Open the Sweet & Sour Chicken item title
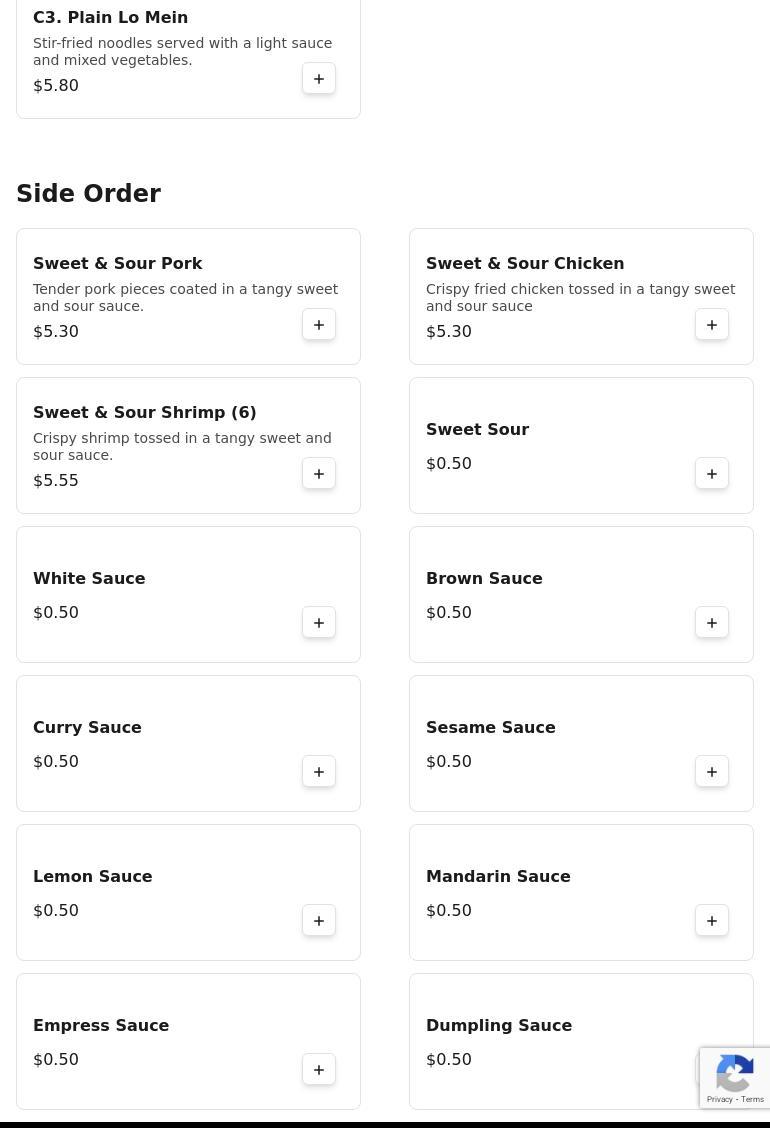This screenshot has width=770, height=1128. click(x=525, y=263)
